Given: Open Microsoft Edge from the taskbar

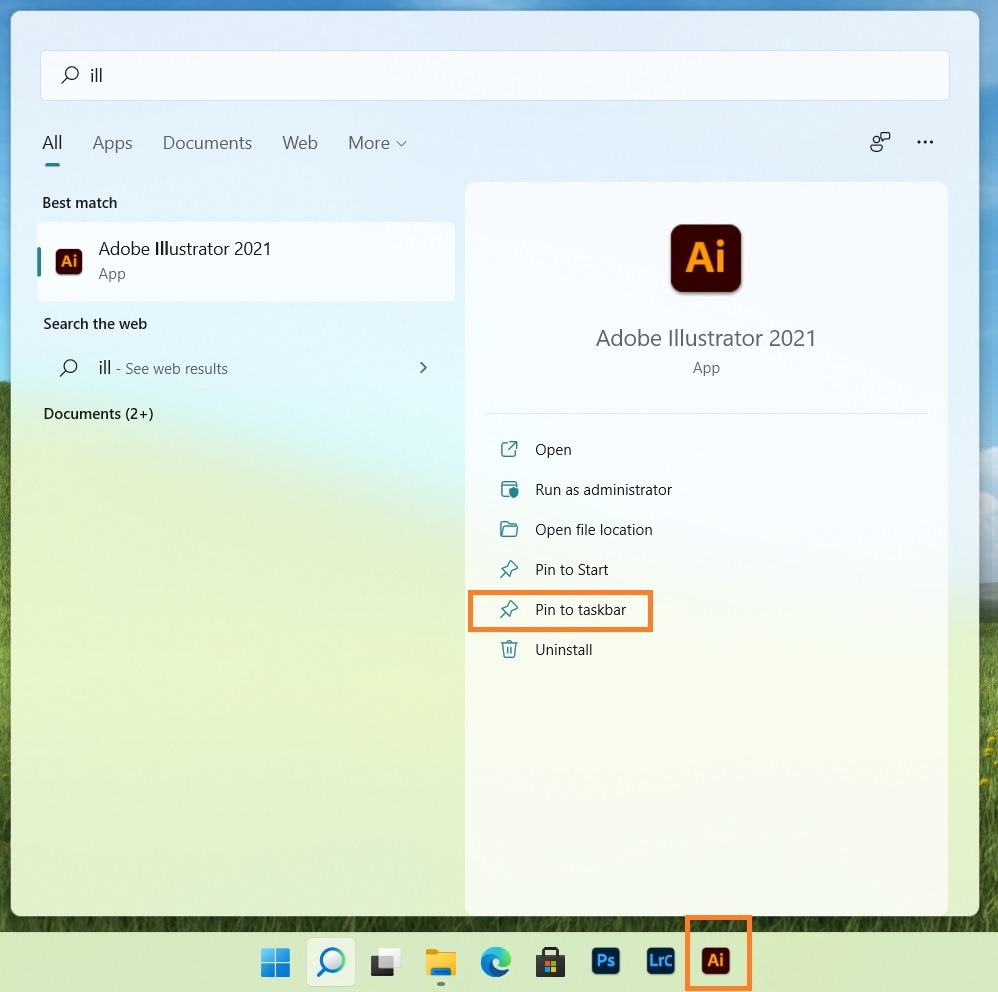Looking at the screenshot, I should [496, 961].
